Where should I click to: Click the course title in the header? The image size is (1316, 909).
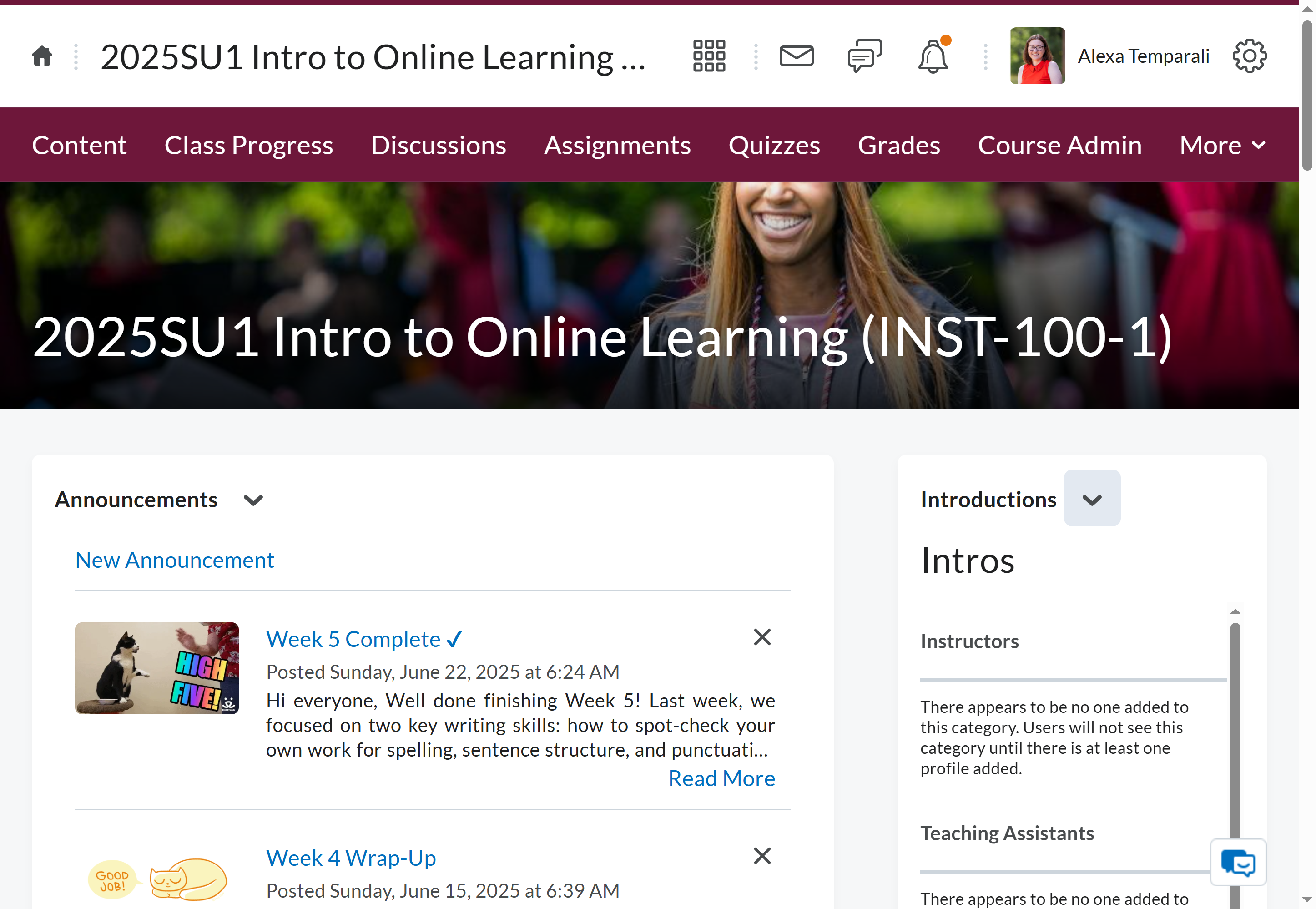[373, 57]
